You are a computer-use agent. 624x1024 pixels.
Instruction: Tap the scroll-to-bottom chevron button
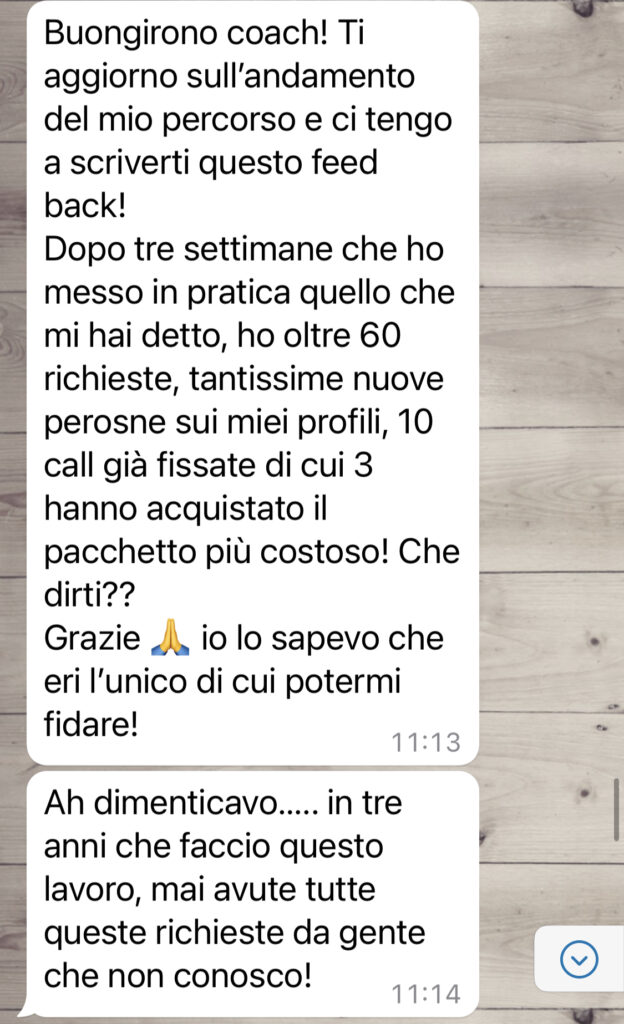click(x=579, y=959)
